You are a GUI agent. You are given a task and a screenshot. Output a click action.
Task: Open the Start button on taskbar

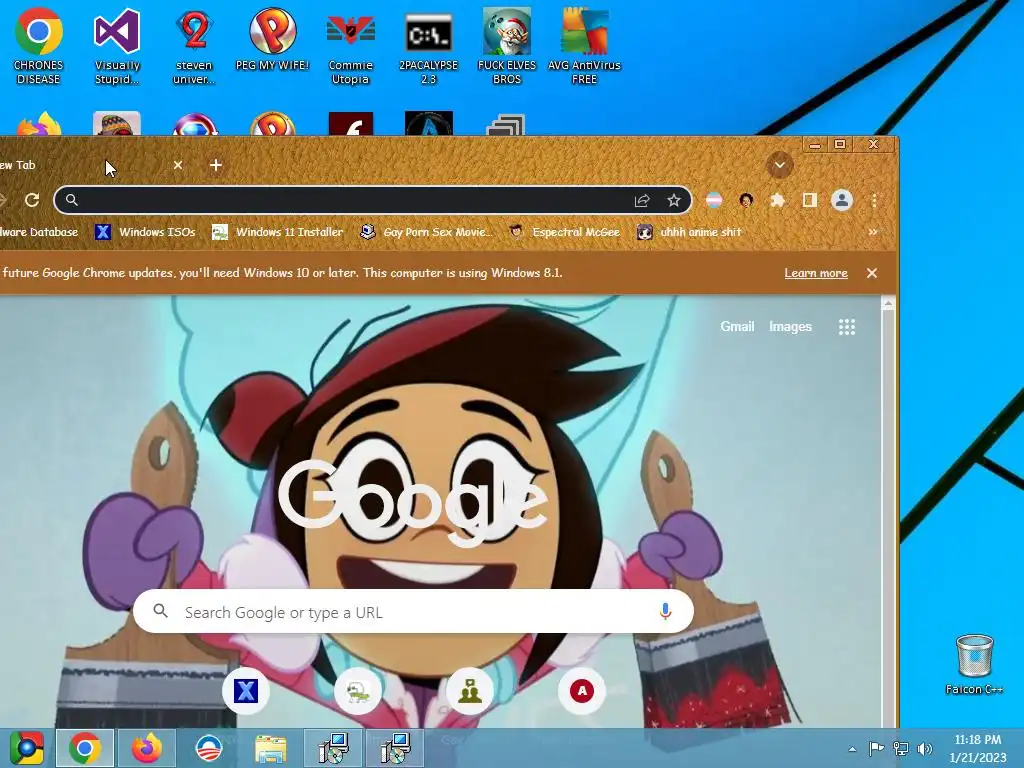(26, 748)
